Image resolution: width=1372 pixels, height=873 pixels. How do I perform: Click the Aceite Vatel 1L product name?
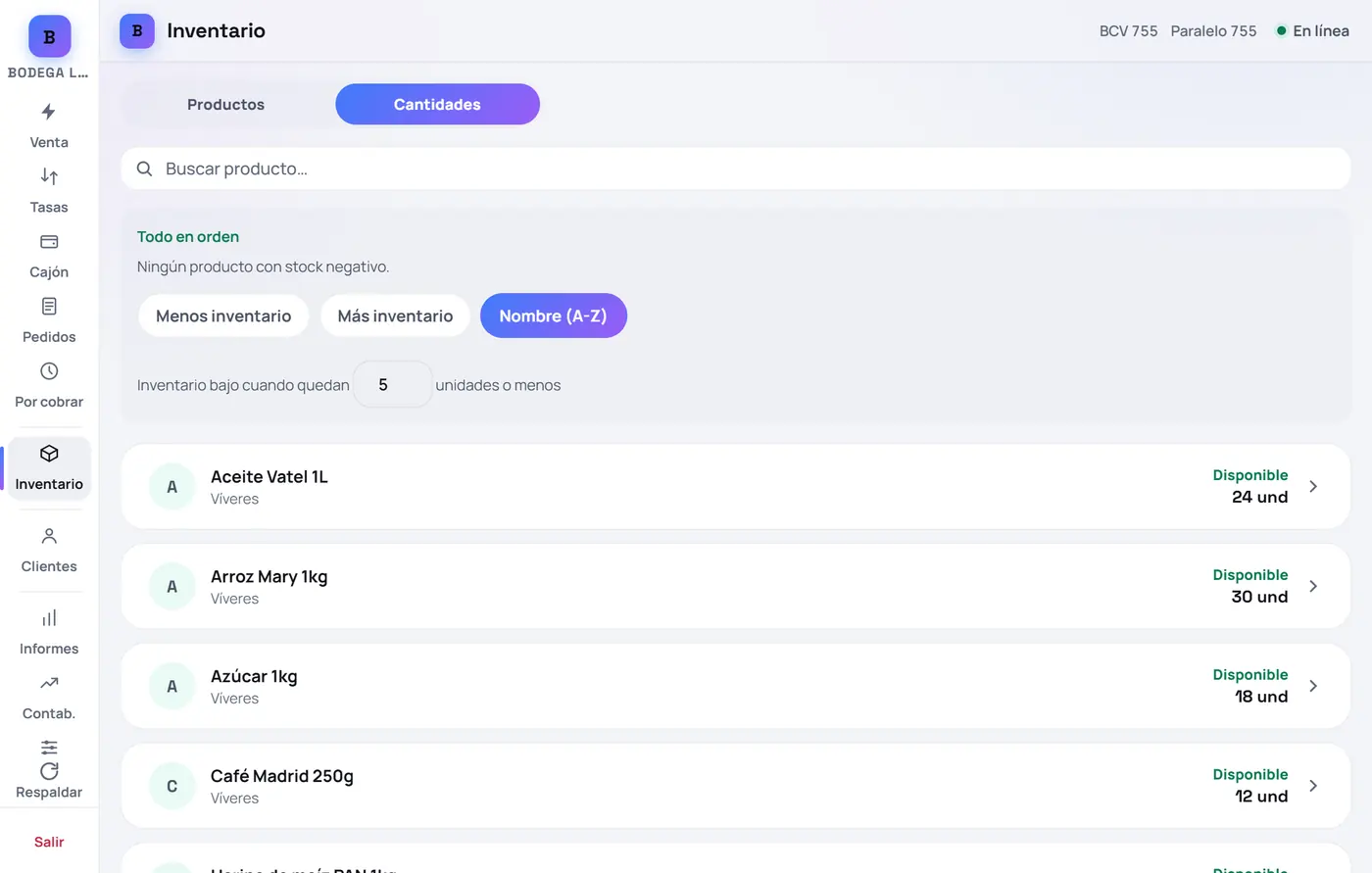click(x=269, y=477)
